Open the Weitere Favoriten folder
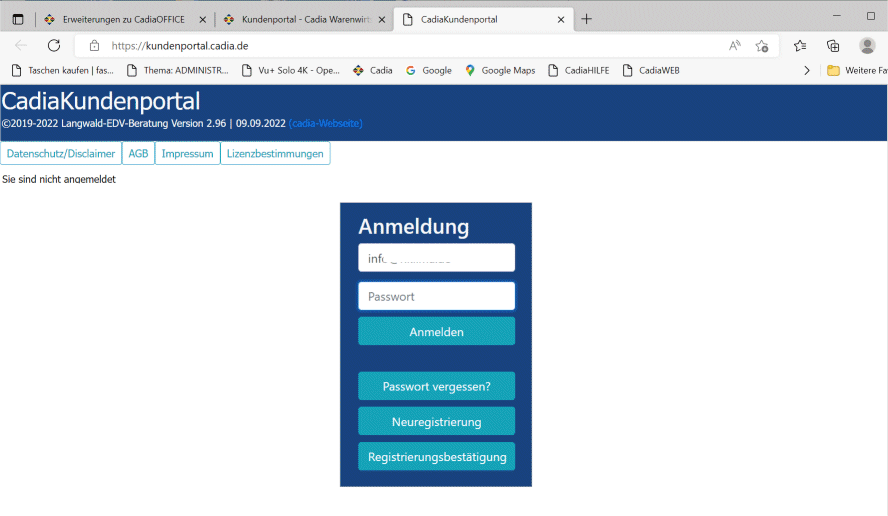Image resolution: width=888 pixels, height=516 pixels. 857,70
